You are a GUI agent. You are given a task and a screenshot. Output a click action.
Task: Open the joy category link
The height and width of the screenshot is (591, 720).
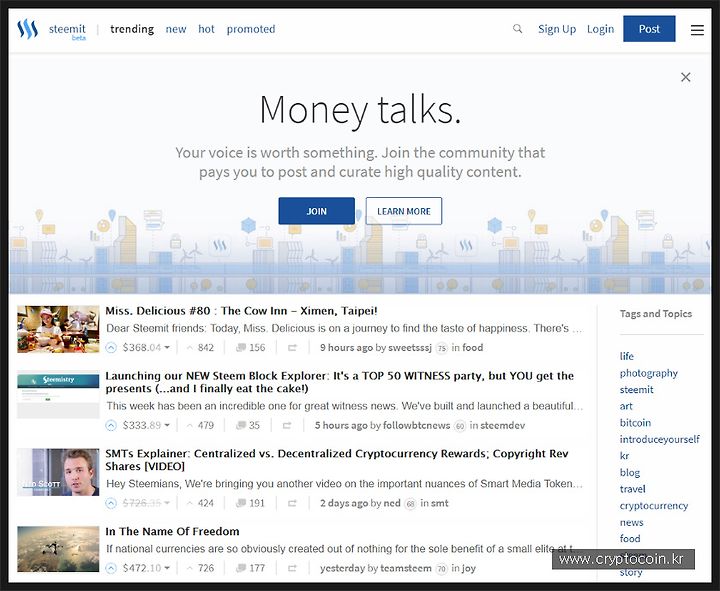pyautogui.click(x=469, y=568)
